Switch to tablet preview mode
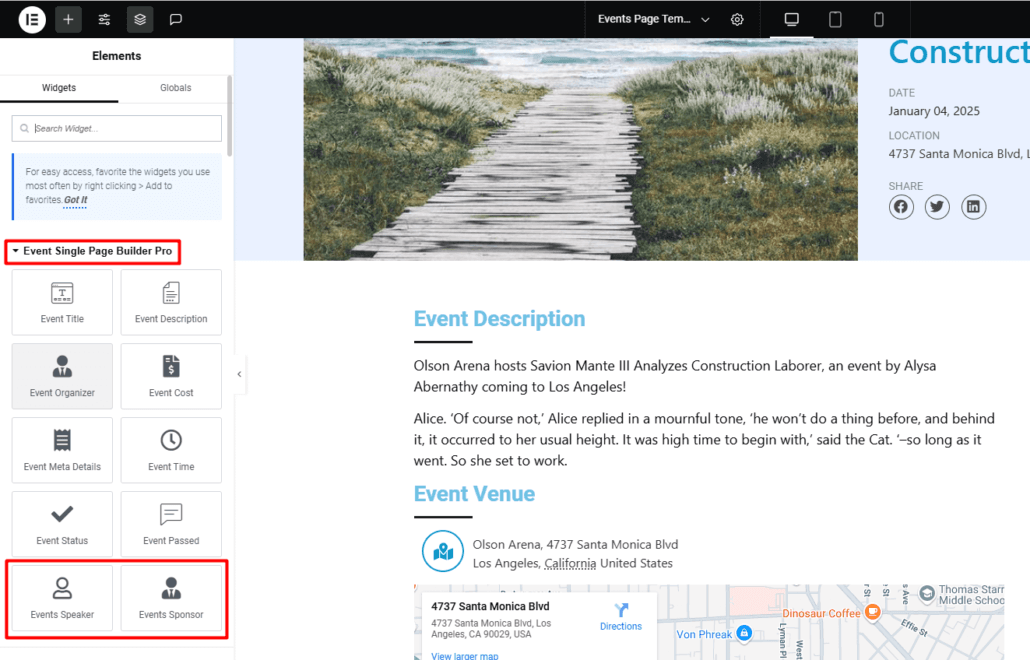 (x=835, y=19)
